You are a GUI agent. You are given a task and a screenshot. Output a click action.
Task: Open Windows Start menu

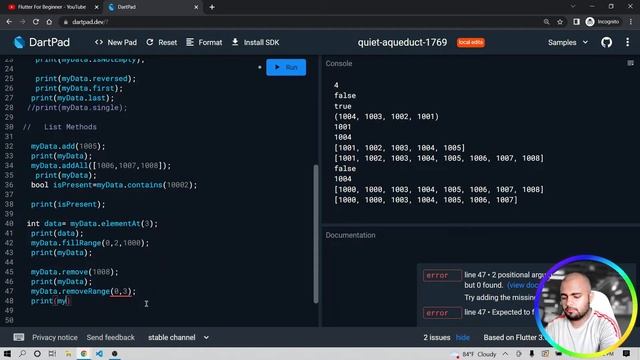point(7,353)
